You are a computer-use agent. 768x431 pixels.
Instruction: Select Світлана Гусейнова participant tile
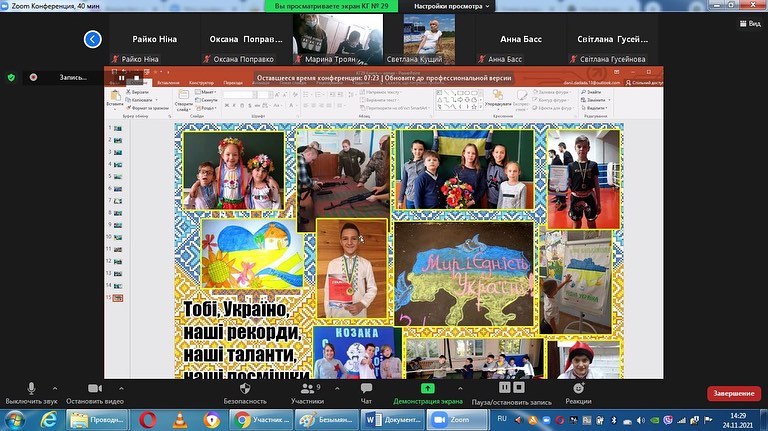tap(612, 39)
